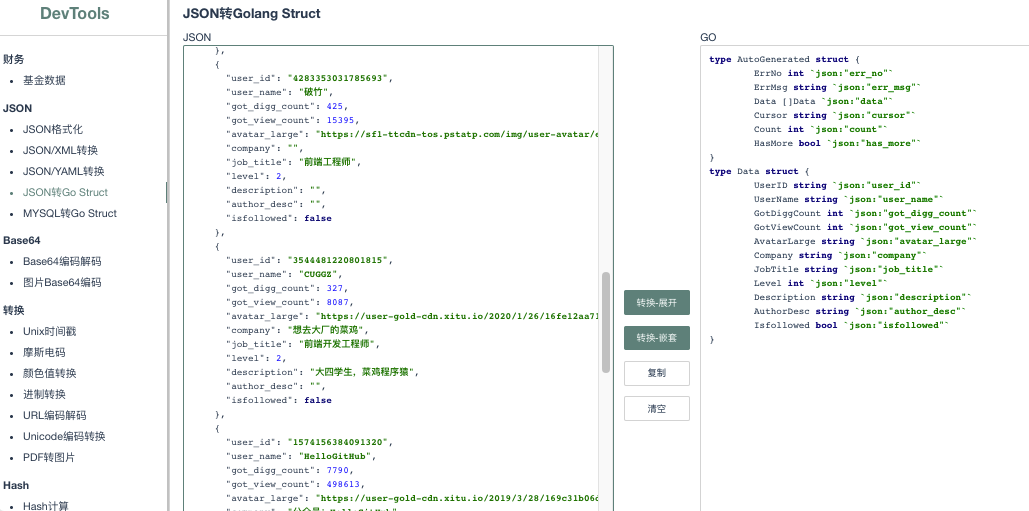The image size is (1029, 511).
Task: Click the 复制 button
Action: pos(657,373)
